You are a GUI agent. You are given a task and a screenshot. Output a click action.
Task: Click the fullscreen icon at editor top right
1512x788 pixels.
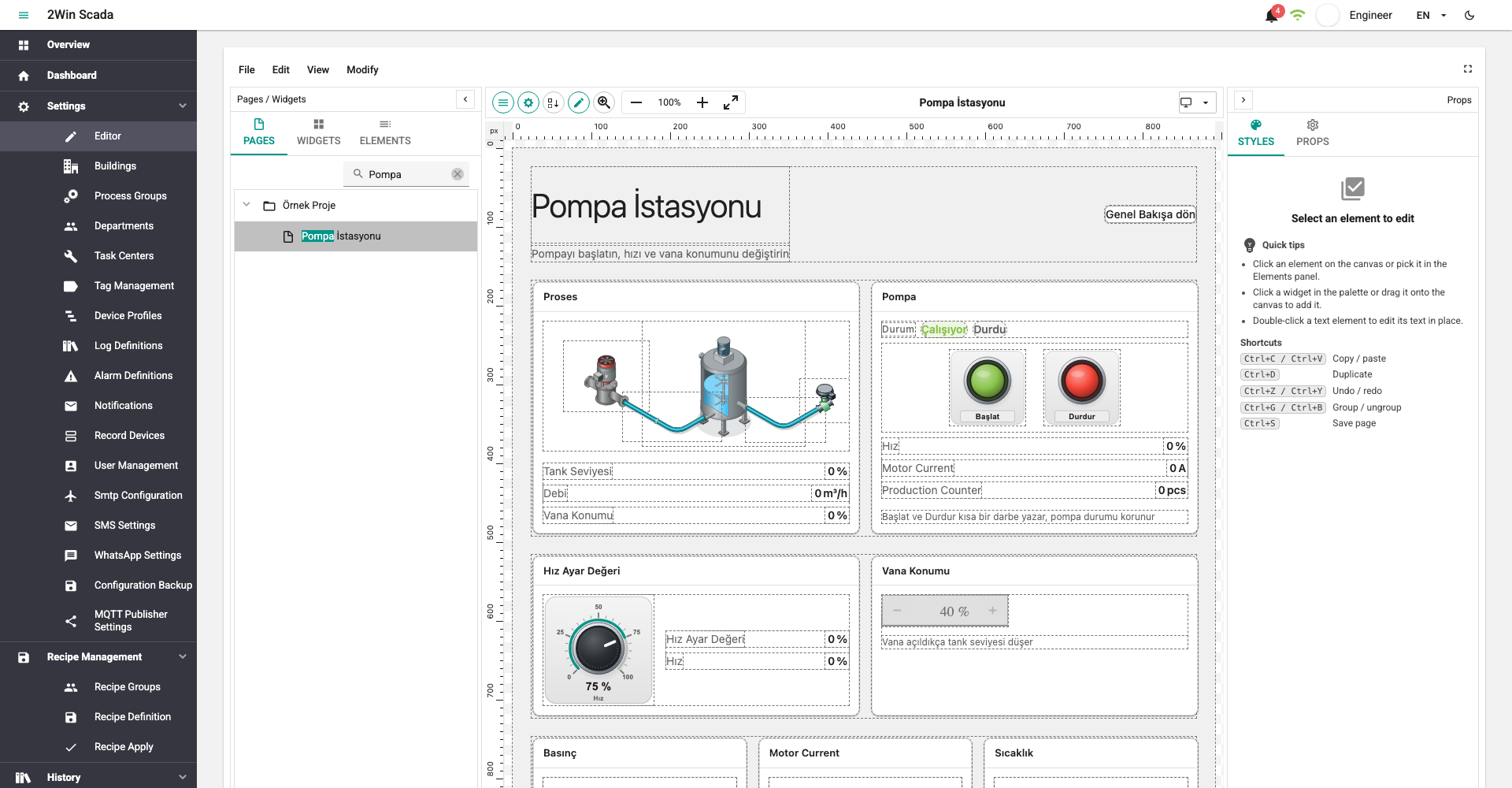point(1468,69)
